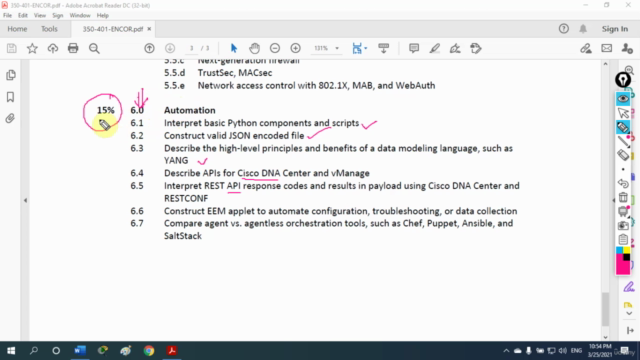This screenshot has height=360, width=640.
Task: Print the document
Action: pyautogui.click(x=73, y=49)
